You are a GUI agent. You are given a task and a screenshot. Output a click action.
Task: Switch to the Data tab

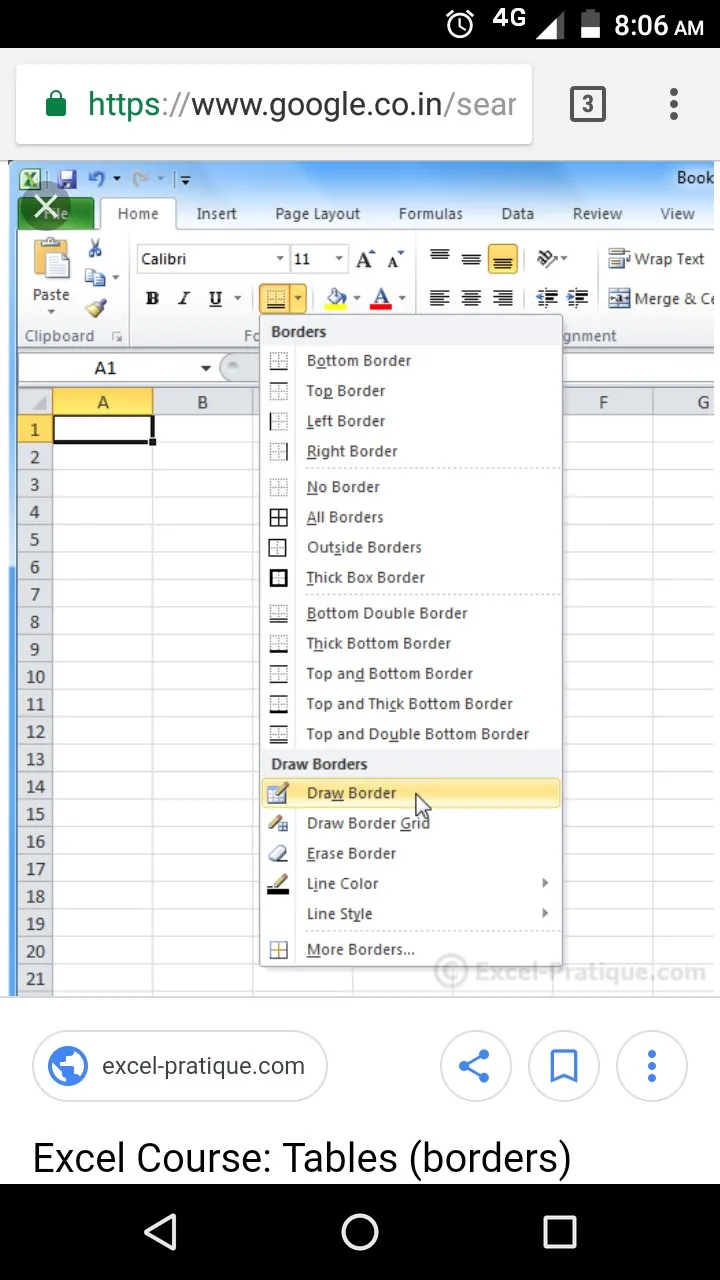click(x=517, y=213)
